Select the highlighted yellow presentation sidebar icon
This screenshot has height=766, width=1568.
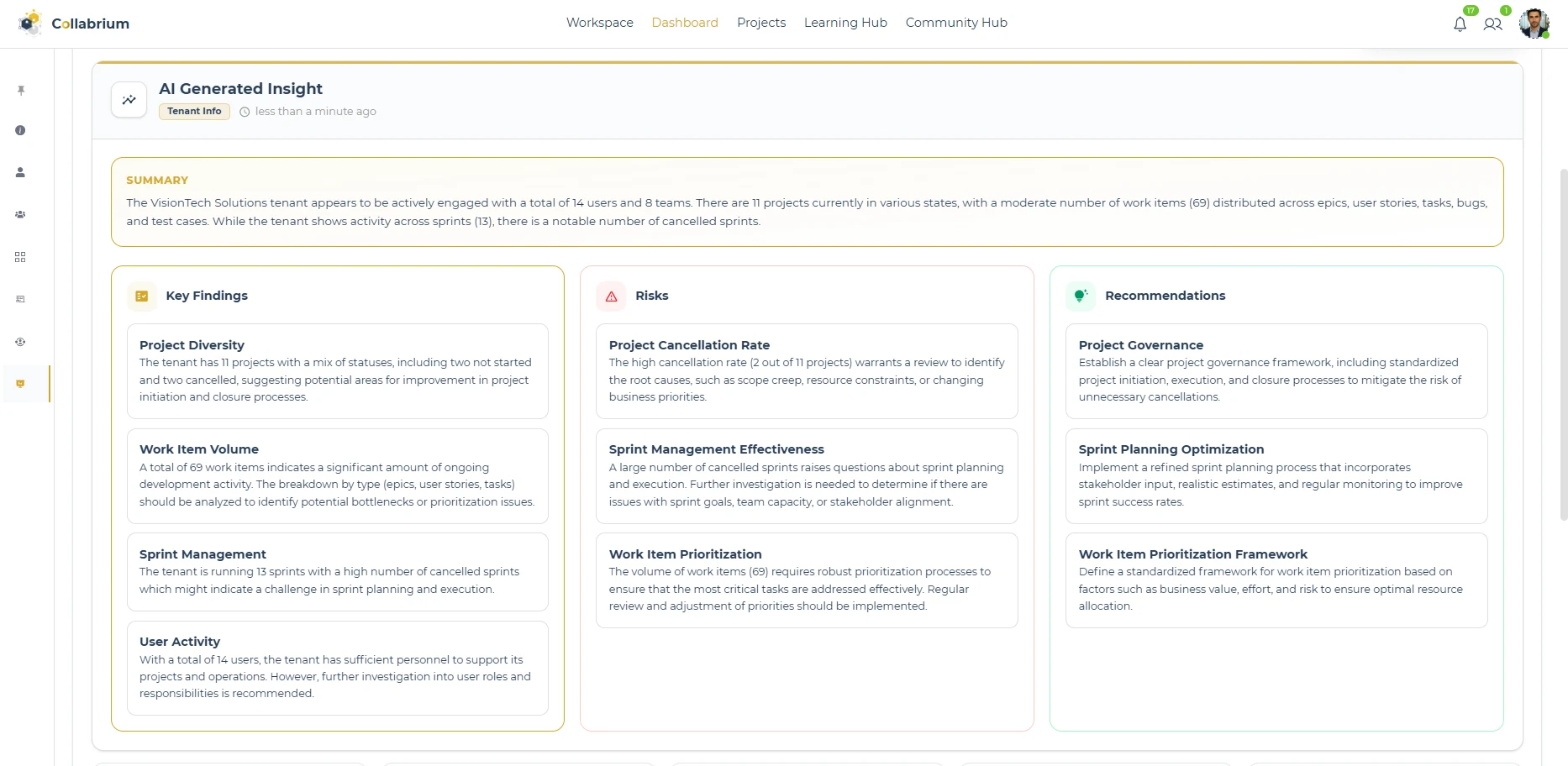pyautogui.click(x=20, y=384)
